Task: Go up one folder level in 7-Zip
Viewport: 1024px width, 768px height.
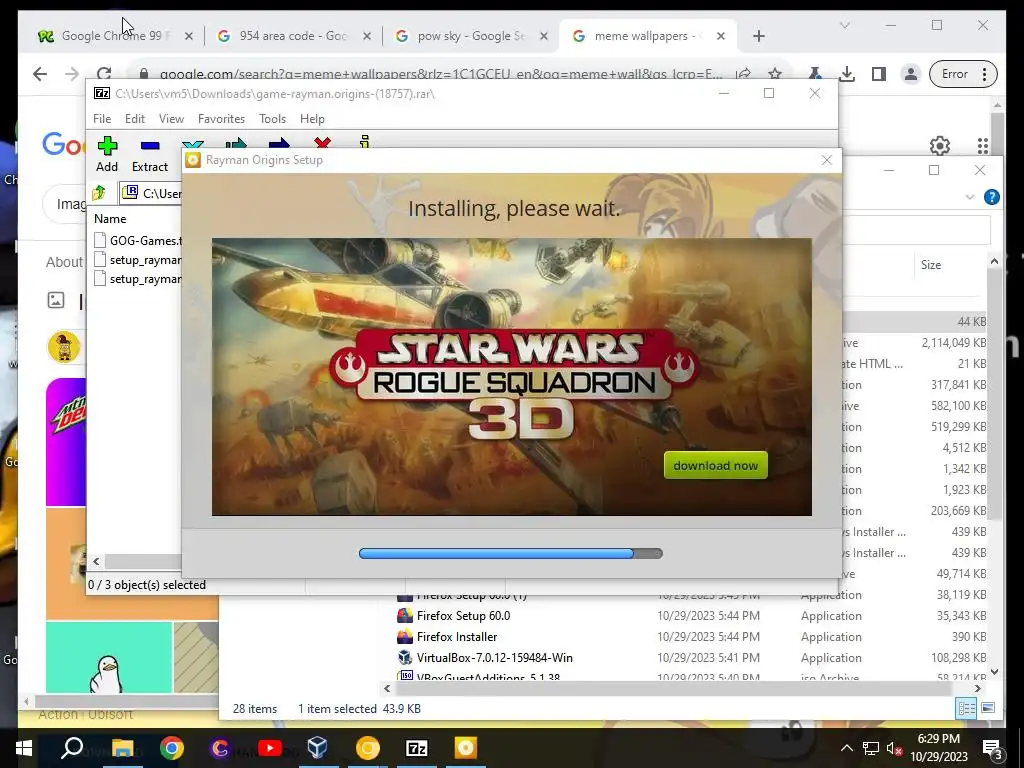Action: pos(99,193)
